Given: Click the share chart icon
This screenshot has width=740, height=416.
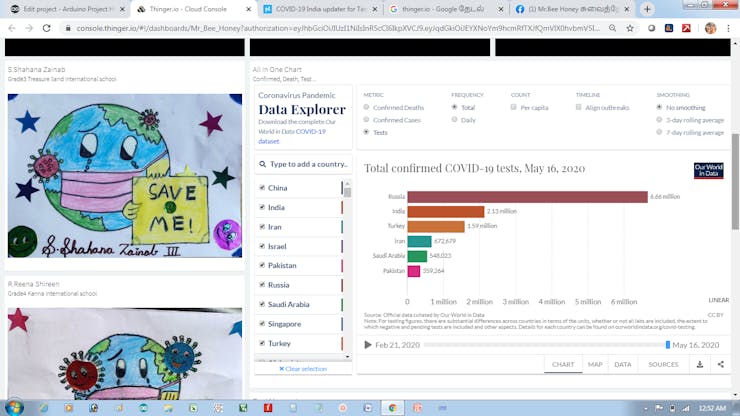Looking at the screenshot, I should point(720,364).
